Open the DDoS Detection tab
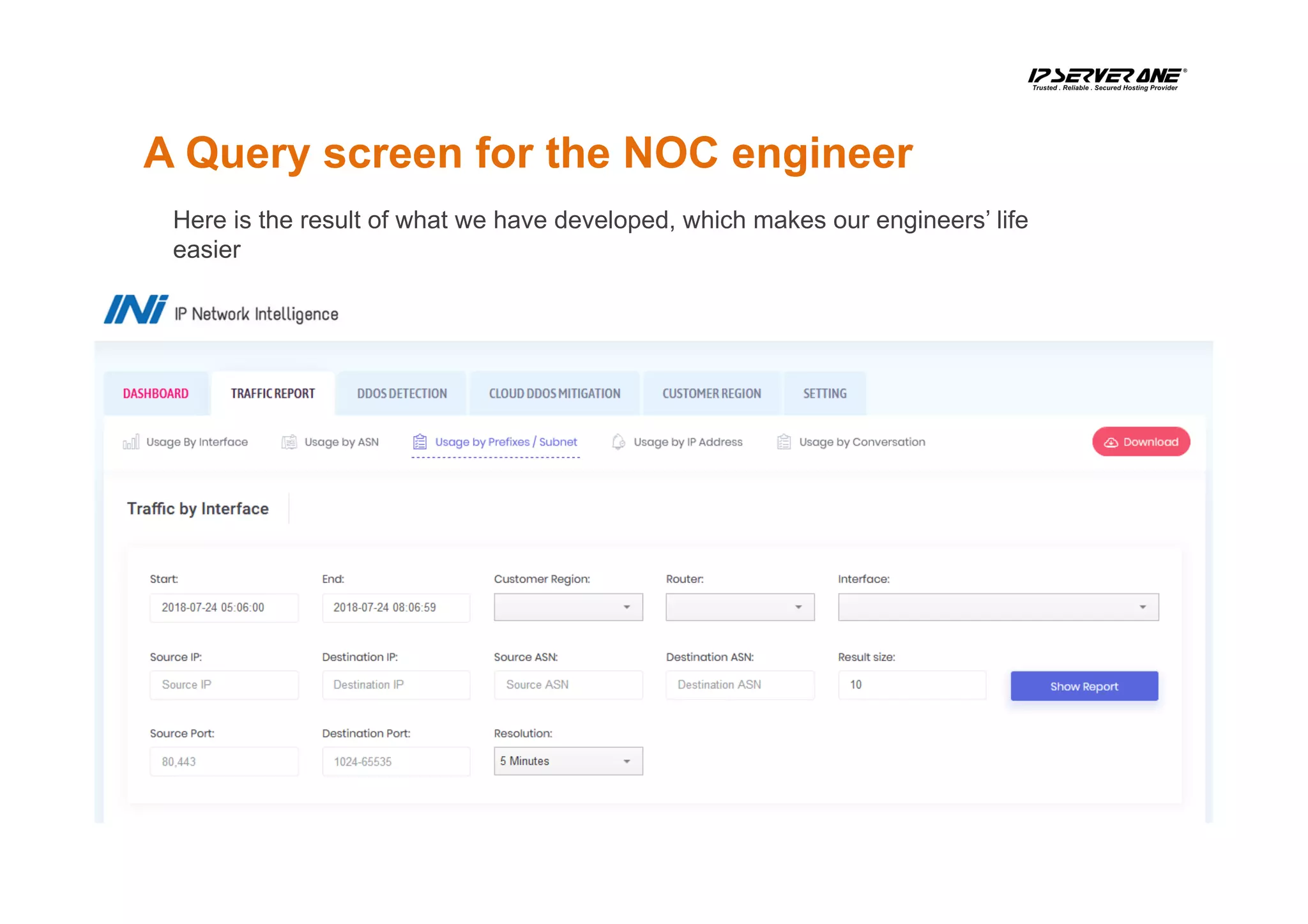Screen dimensions: 1308x924 pos(402,393)
